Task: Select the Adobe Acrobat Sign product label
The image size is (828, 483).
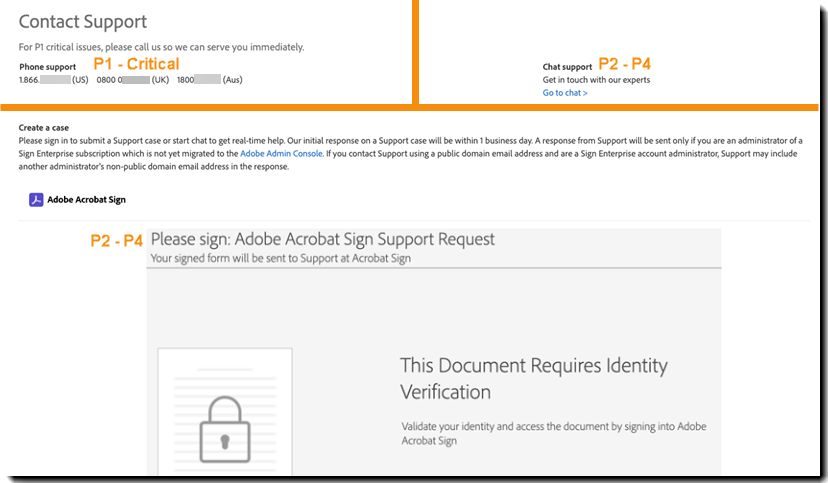Action: (86, 200)
